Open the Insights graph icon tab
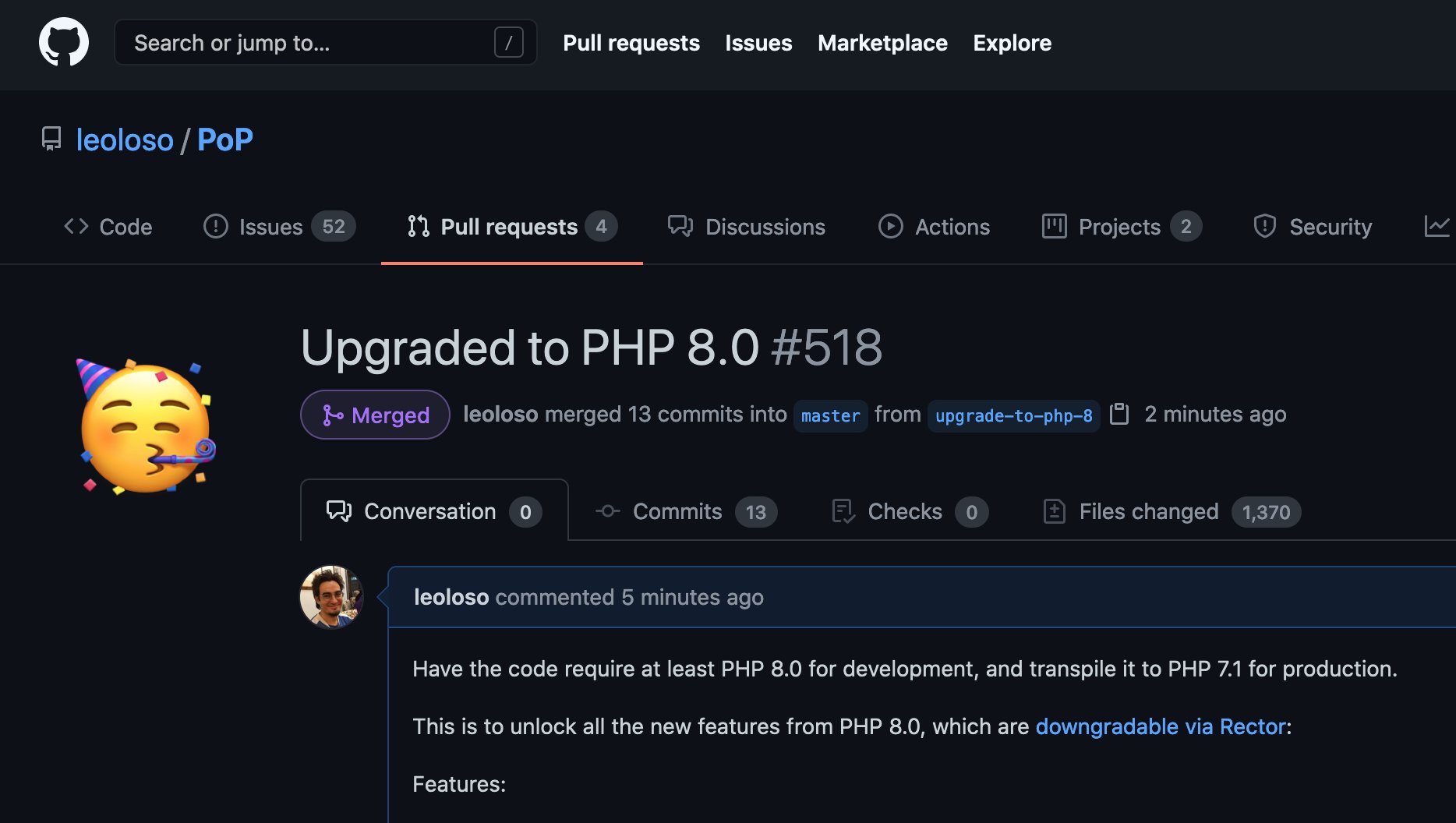 1437,227
